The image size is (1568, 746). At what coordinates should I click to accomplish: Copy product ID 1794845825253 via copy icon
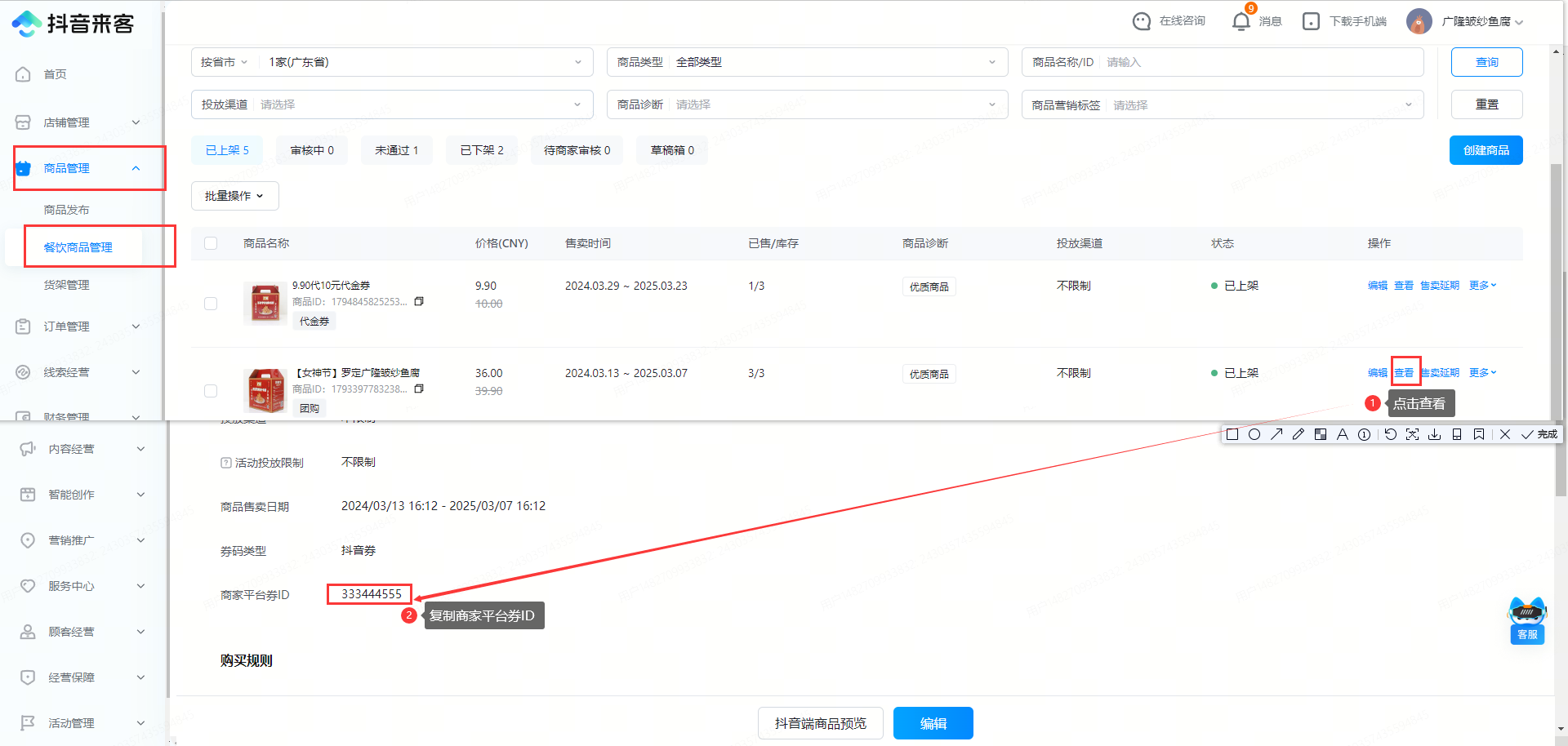pos(419,301)
